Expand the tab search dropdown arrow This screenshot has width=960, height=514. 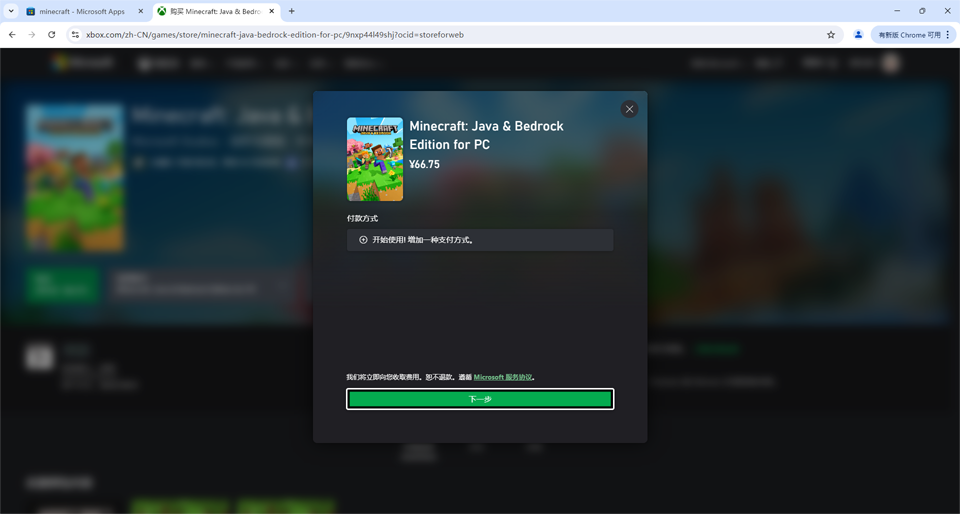[x=10, y=11]
